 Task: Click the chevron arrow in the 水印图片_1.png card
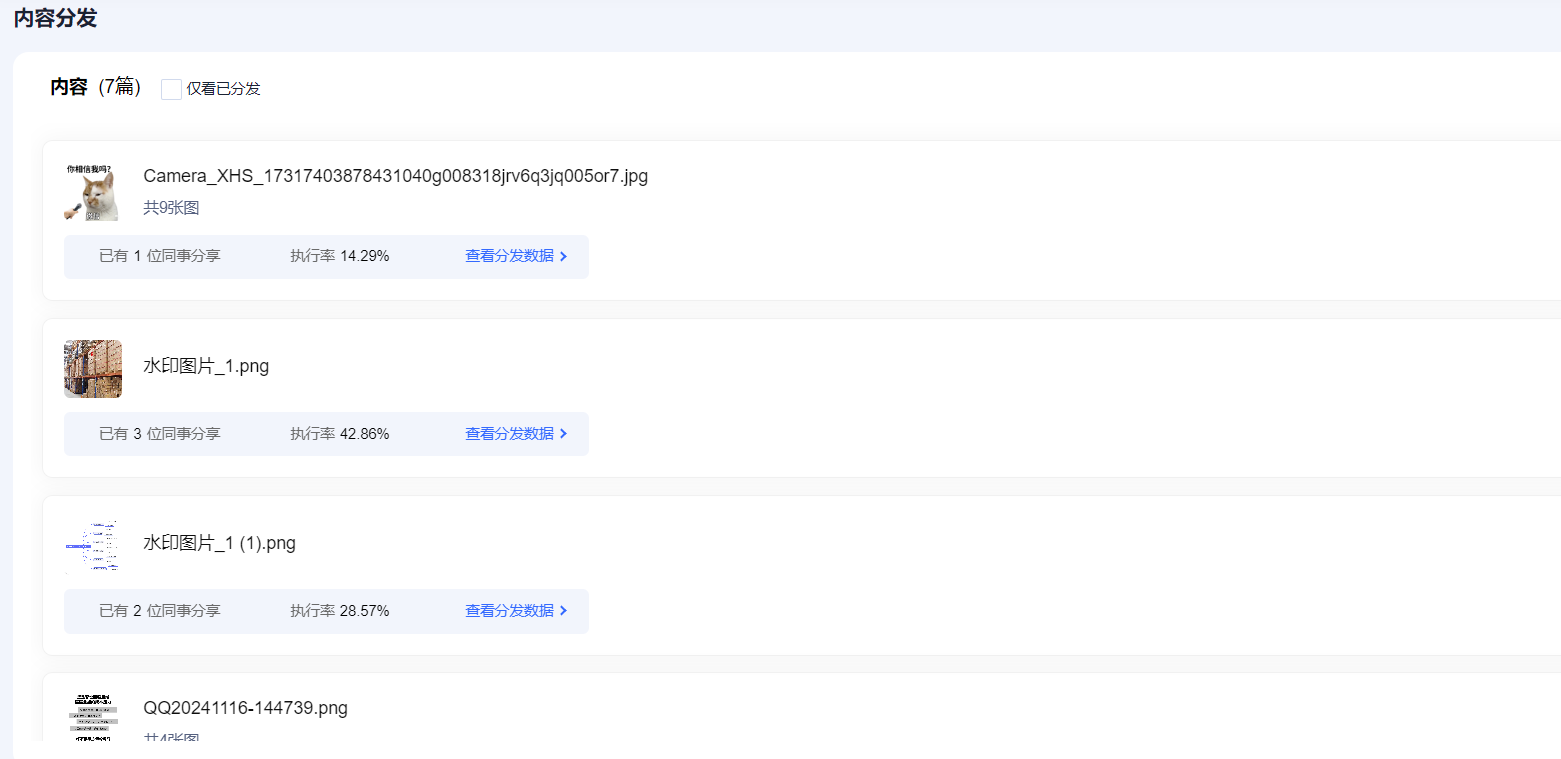pos(564,434)
